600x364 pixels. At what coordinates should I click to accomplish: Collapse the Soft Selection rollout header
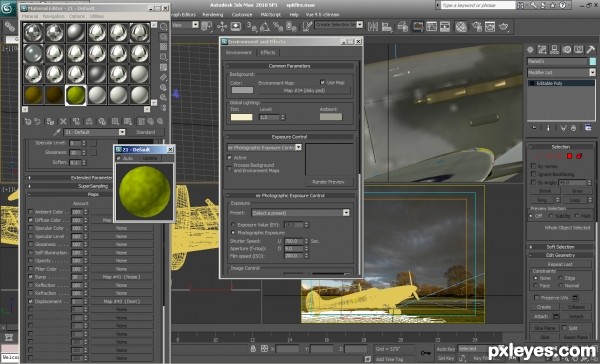click(x=561, y=247)
